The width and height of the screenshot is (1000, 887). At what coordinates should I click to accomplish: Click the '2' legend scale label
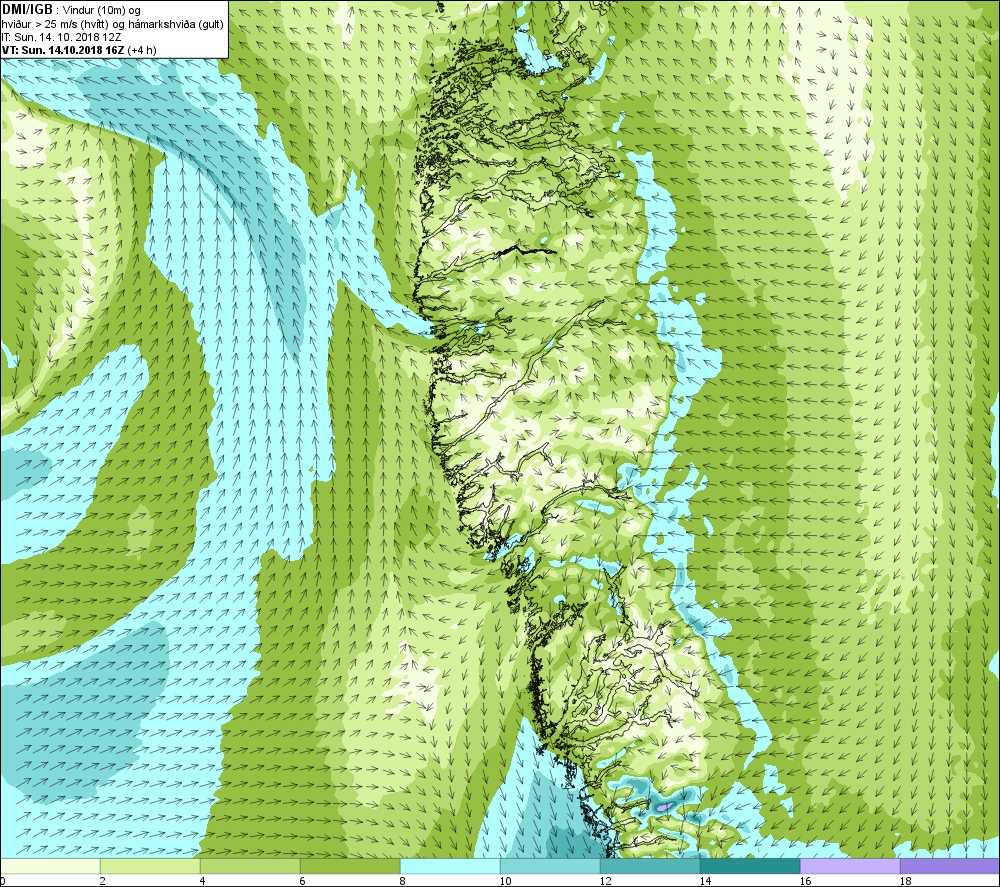pyautogui.click(x=102, y=881)
